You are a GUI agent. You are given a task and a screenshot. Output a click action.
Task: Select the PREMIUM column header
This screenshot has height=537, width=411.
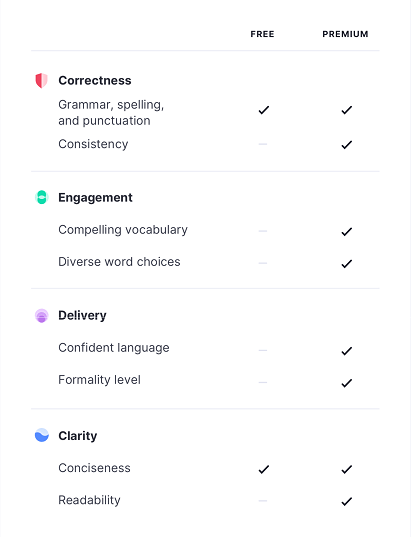coord(345,34)
